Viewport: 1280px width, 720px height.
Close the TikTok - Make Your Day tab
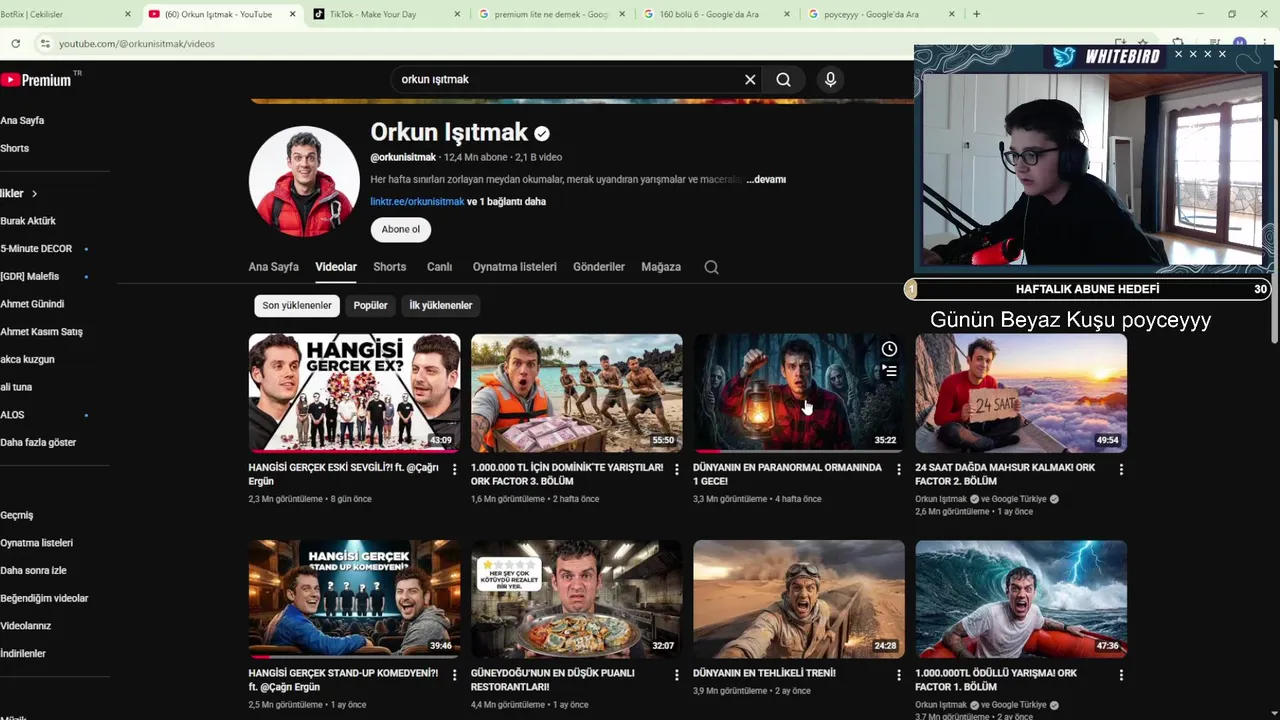[458, 14]
